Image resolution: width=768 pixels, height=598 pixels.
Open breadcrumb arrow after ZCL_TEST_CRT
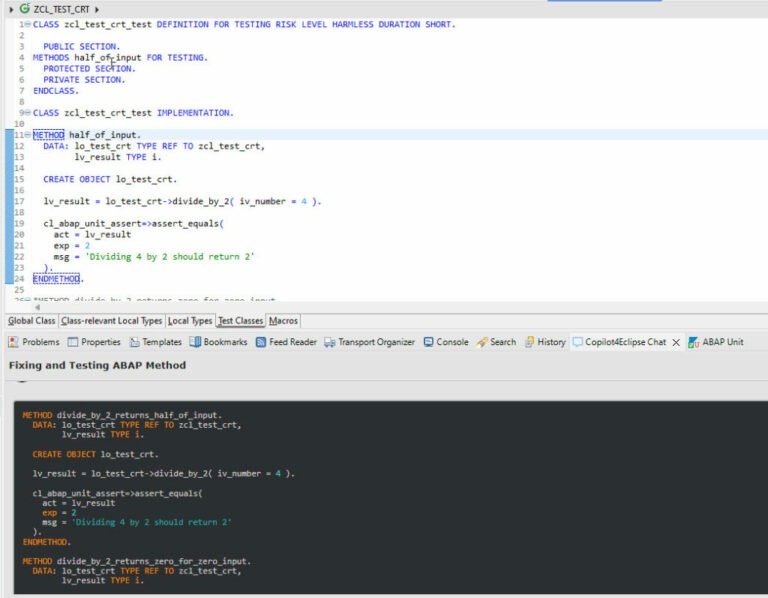point(96,9)
